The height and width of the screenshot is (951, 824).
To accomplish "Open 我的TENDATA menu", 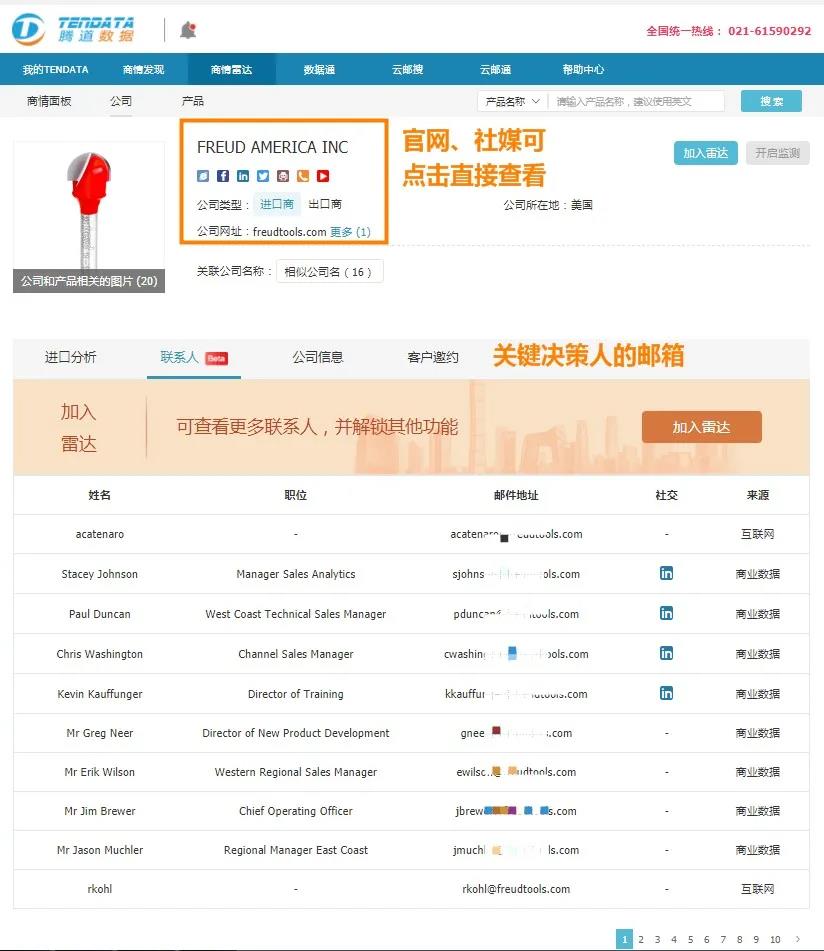I will coord(55,69).
